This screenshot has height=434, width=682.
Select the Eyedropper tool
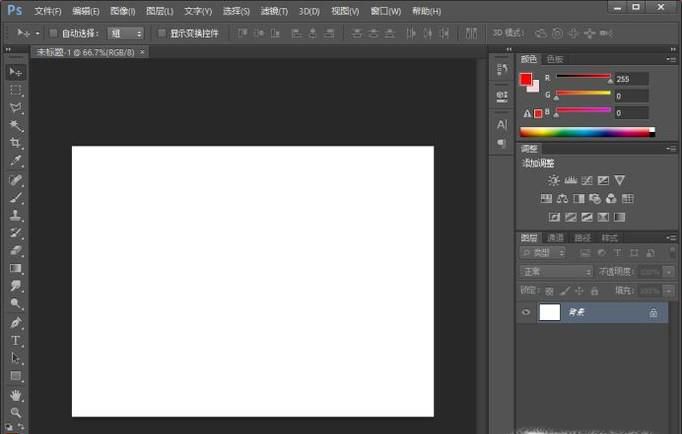coord(16,161)
